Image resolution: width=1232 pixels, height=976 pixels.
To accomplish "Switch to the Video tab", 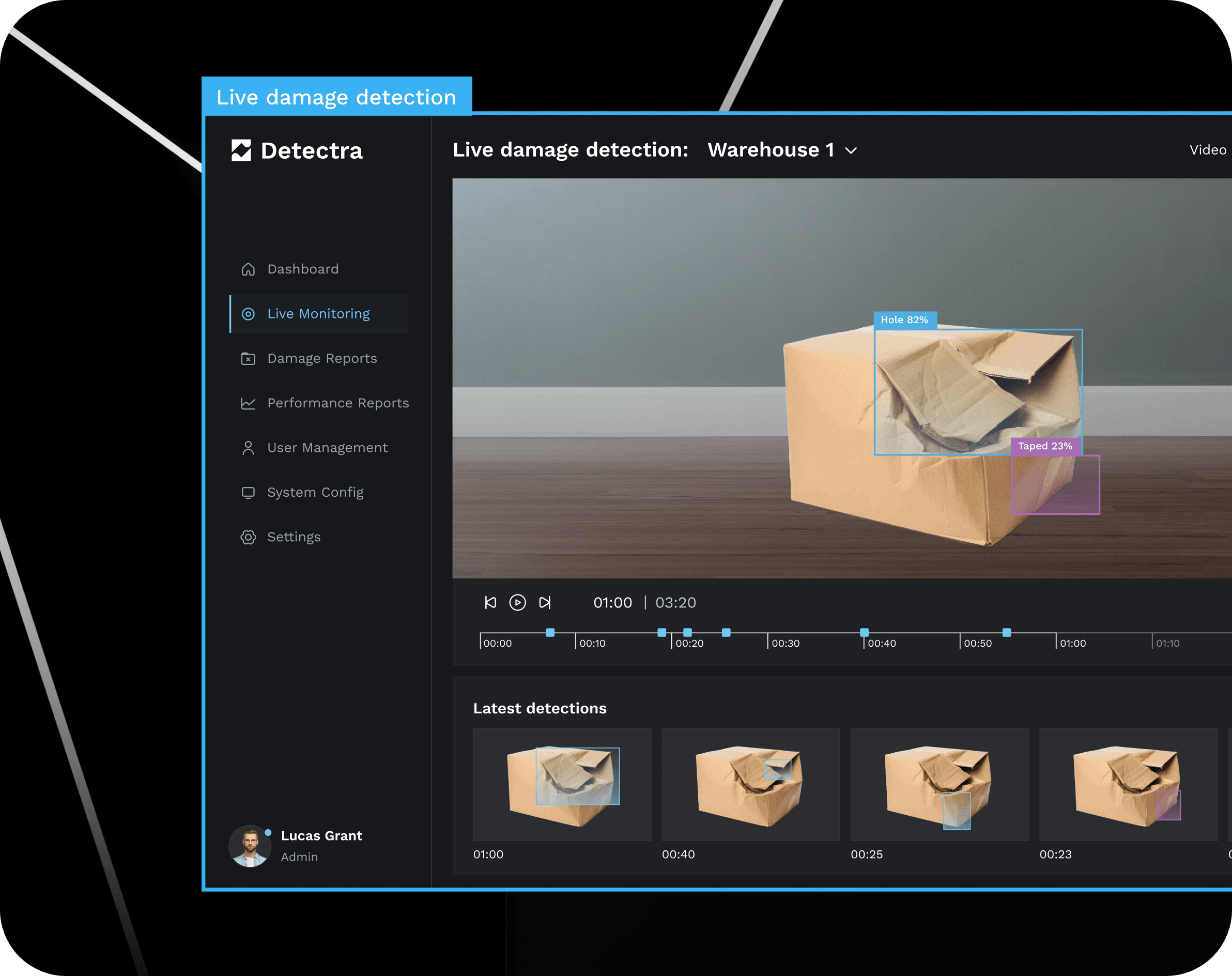I will click(x=1207, y=150).
